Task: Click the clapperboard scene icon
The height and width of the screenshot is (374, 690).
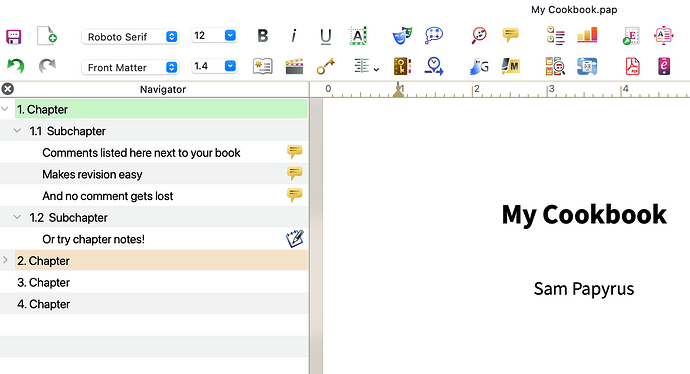Action: (294, 67)
